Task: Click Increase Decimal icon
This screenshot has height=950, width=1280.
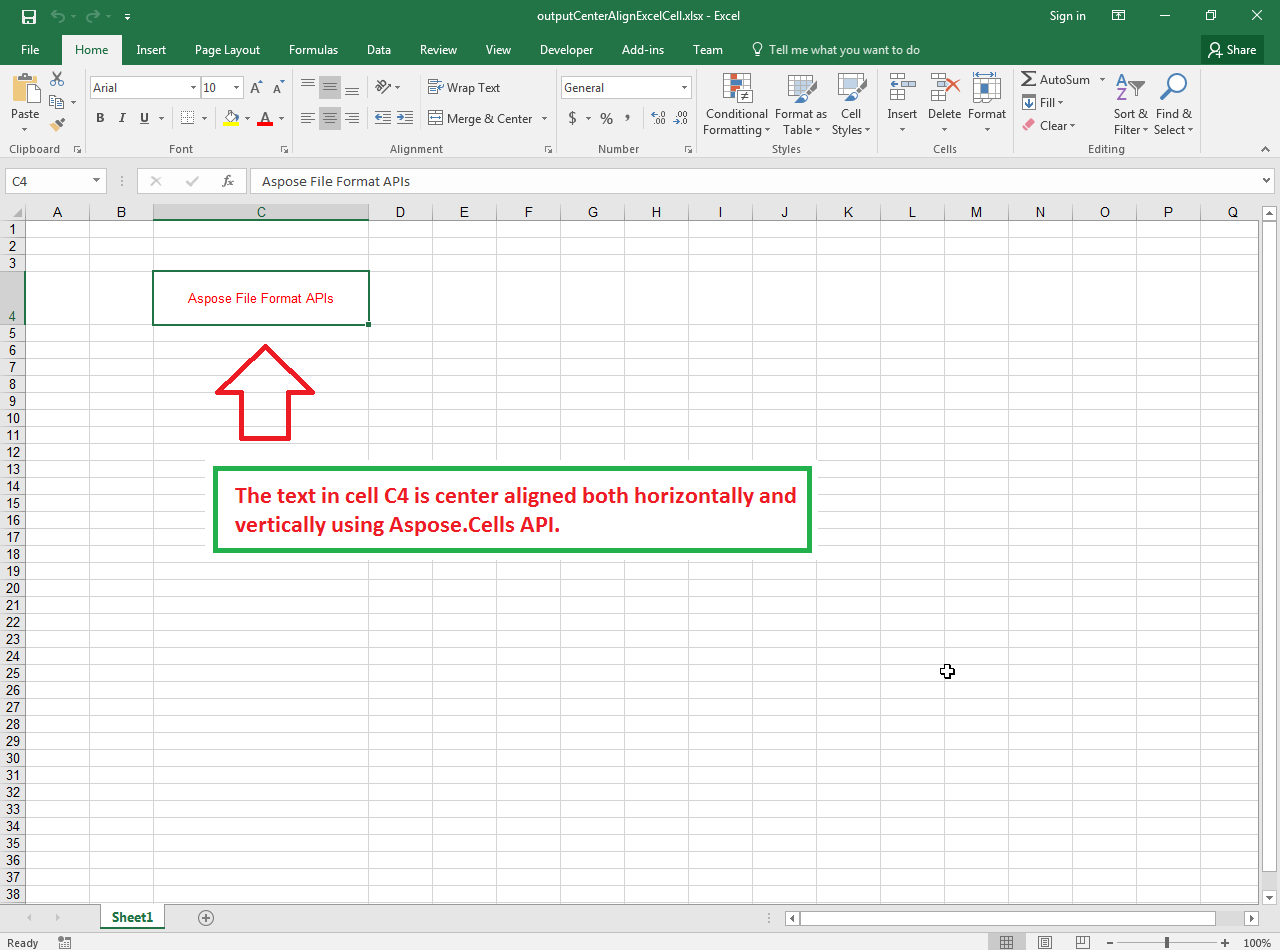Action: click(x=658, y=118)
